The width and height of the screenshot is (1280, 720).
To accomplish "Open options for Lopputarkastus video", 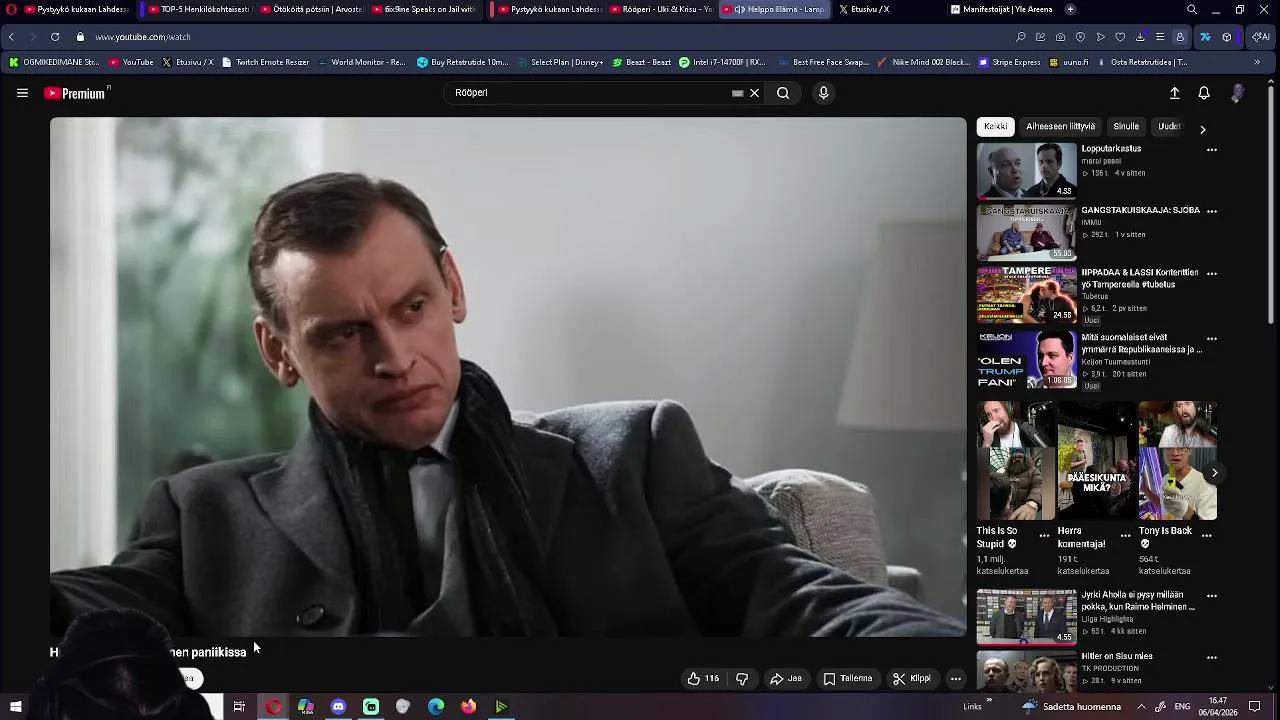I will tap(1211, 150).
